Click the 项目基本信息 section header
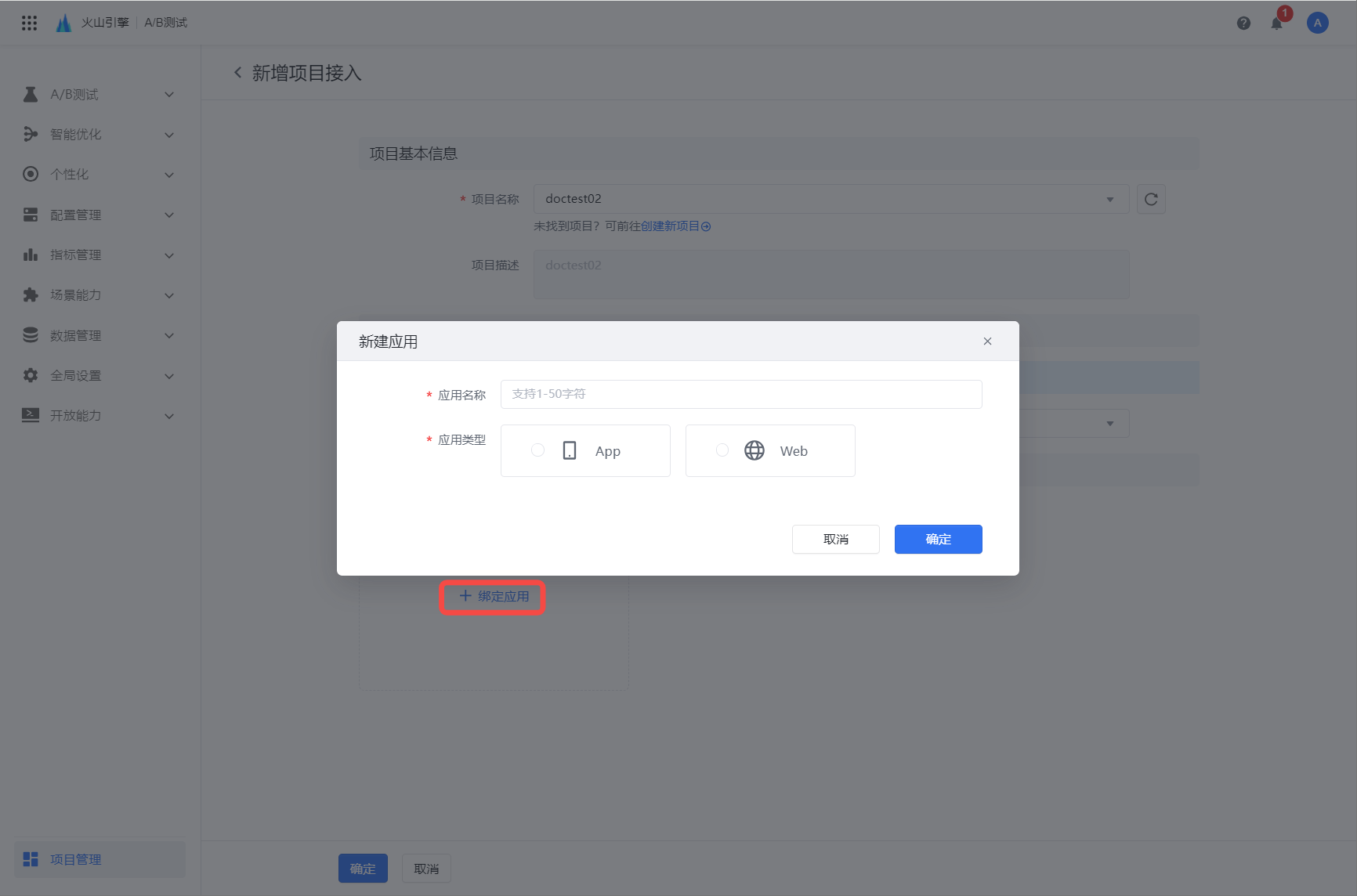Screen dimensions: 1357x896 coord(779,154)
